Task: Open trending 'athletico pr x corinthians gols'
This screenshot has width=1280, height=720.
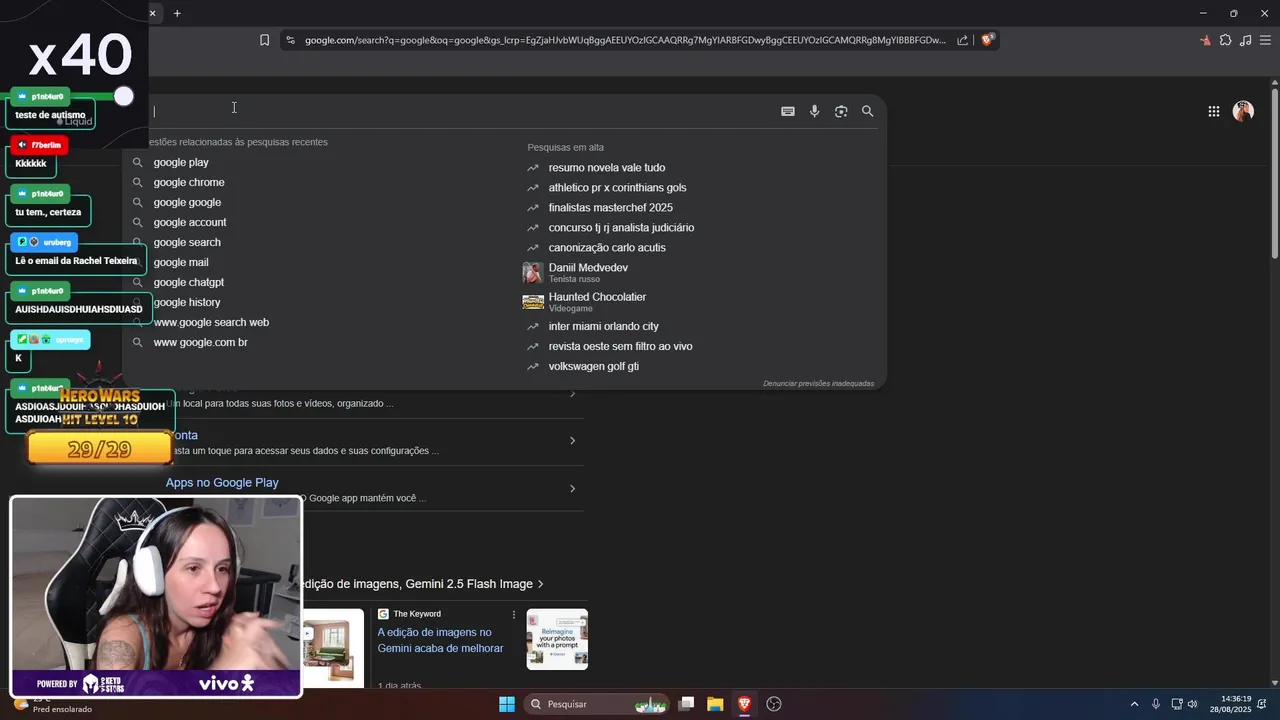Action: pos(617,187)
